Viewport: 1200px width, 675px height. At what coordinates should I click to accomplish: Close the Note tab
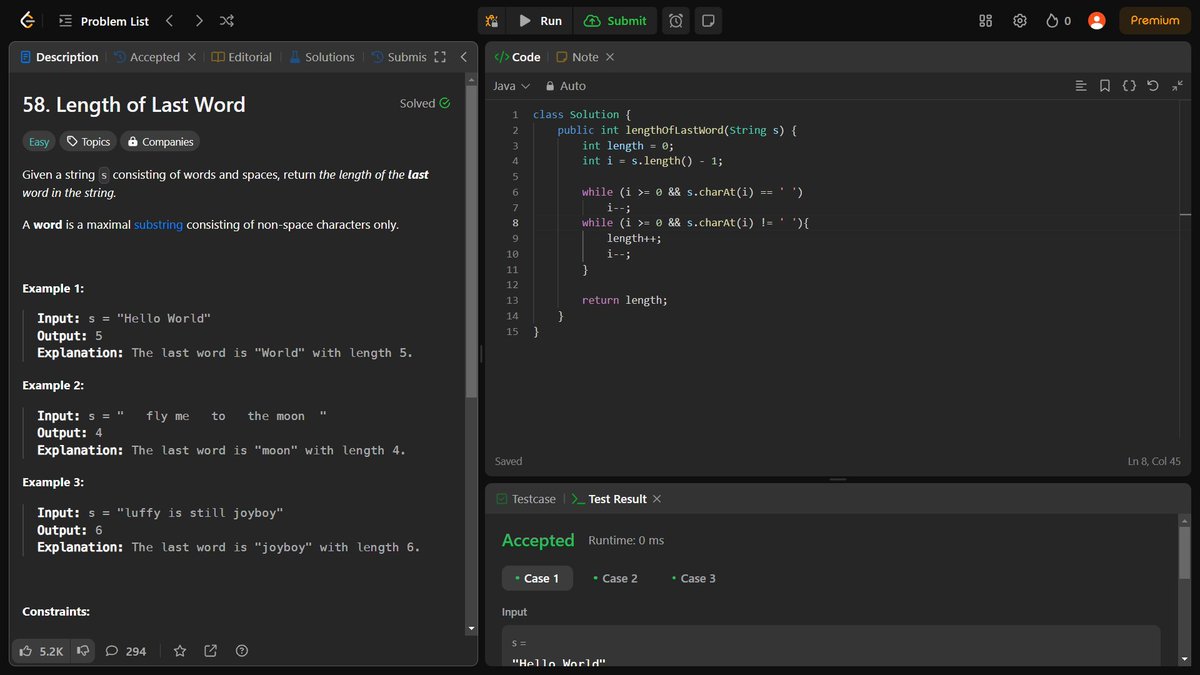click(610, 57)
